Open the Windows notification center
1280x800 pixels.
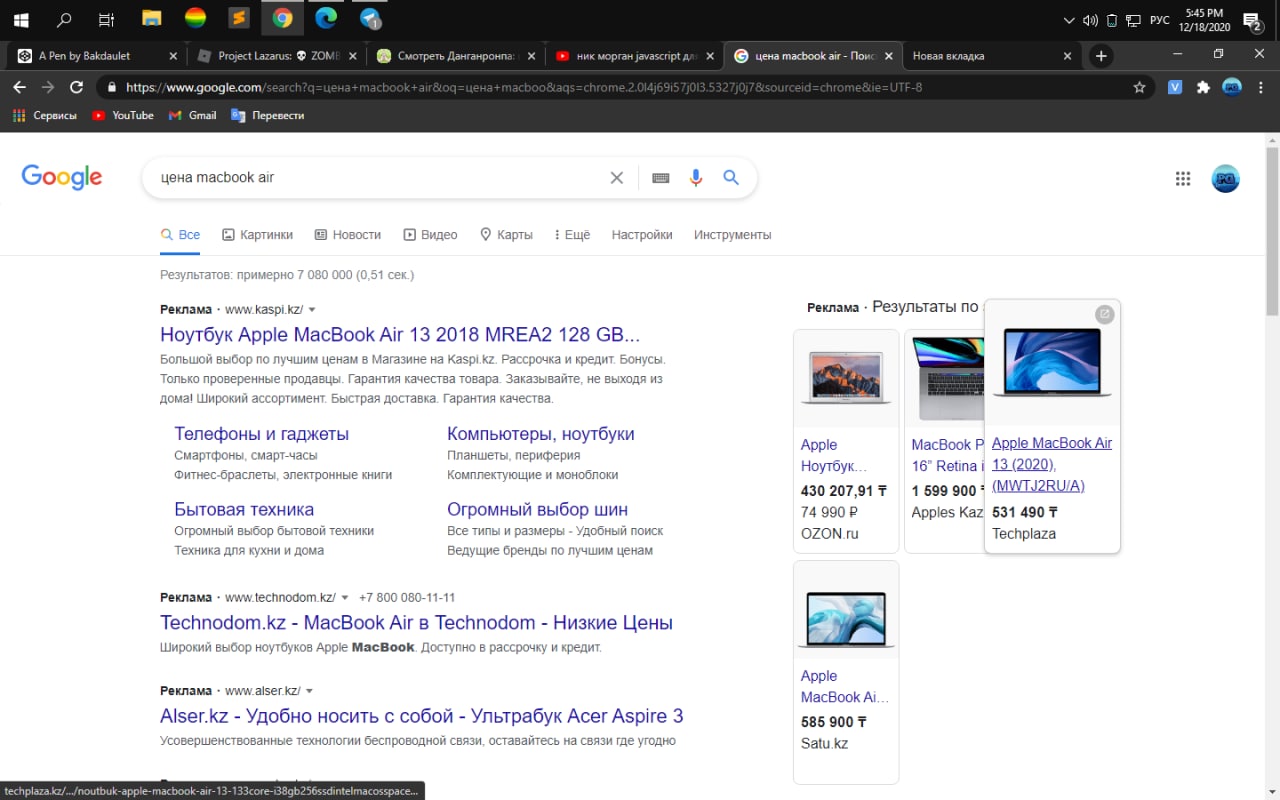[x=1252, y=20]
